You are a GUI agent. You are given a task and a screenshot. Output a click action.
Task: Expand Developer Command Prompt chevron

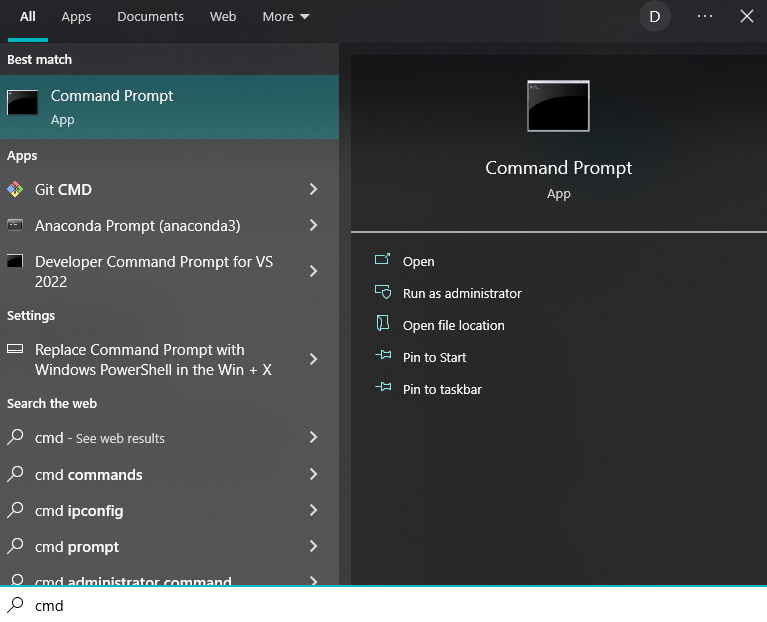click(x=314, y=271)
